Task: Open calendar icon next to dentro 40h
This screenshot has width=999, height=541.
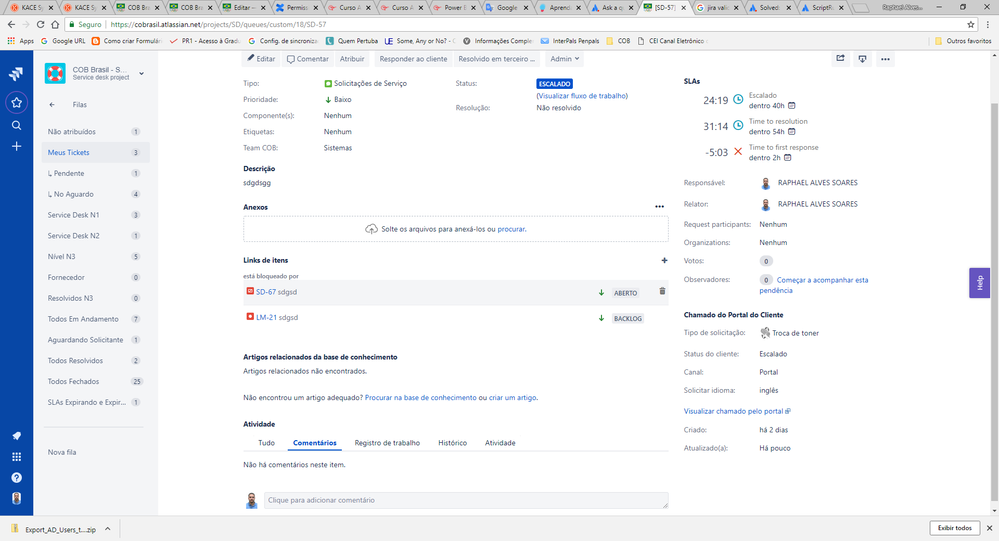Action: [792, 106]
